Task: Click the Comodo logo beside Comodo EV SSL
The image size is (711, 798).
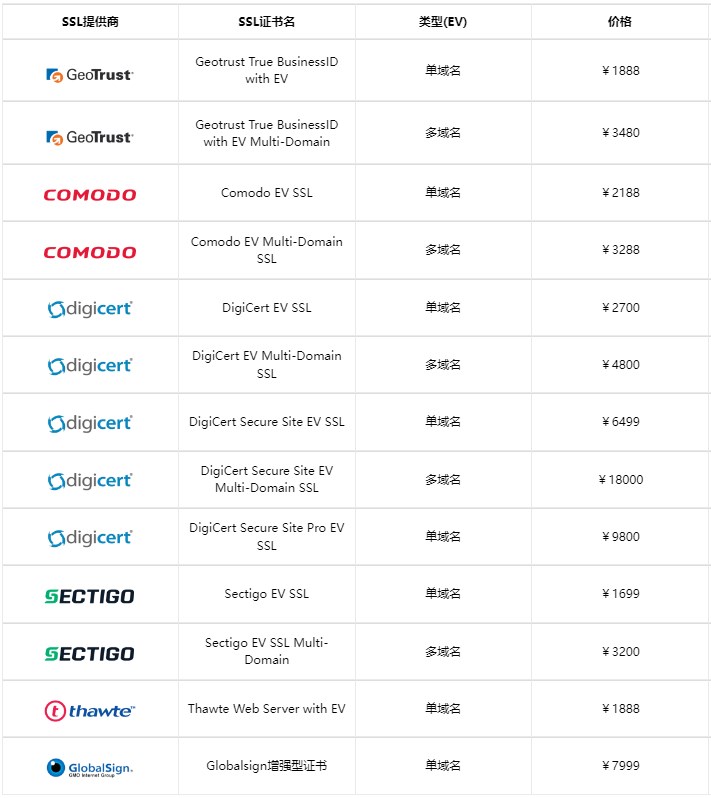Action: (90, 195)
